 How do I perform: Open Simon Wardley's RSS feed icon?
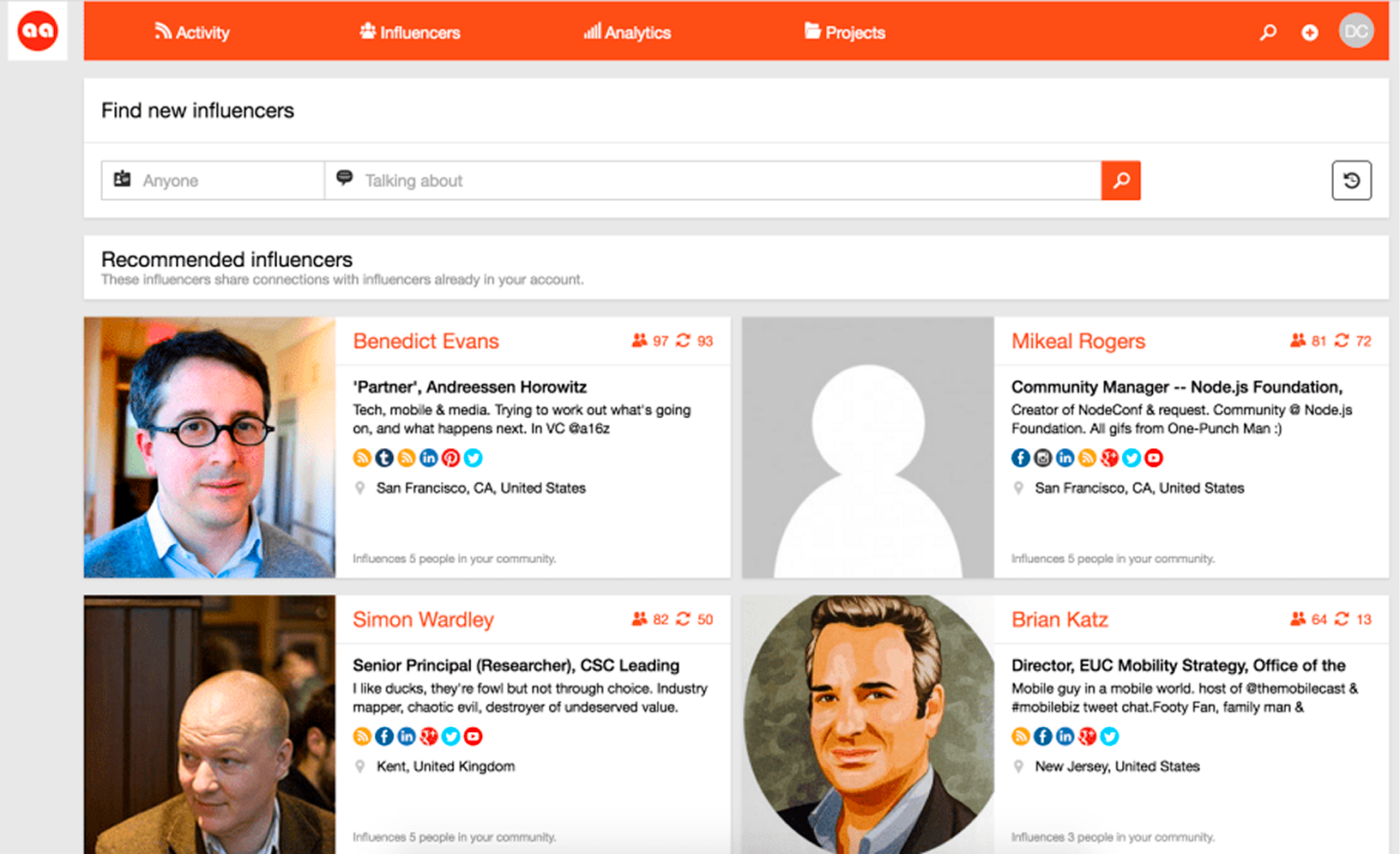[x=362, y=736]
